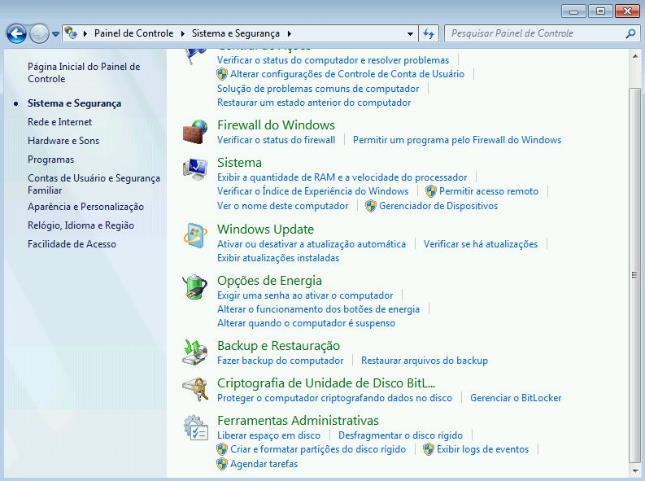Image resolution: width=645 pixels, height=481 pixels.
Task: Open Programas category in sidebar
Action: pyautogui.click(x=51, y=159)
